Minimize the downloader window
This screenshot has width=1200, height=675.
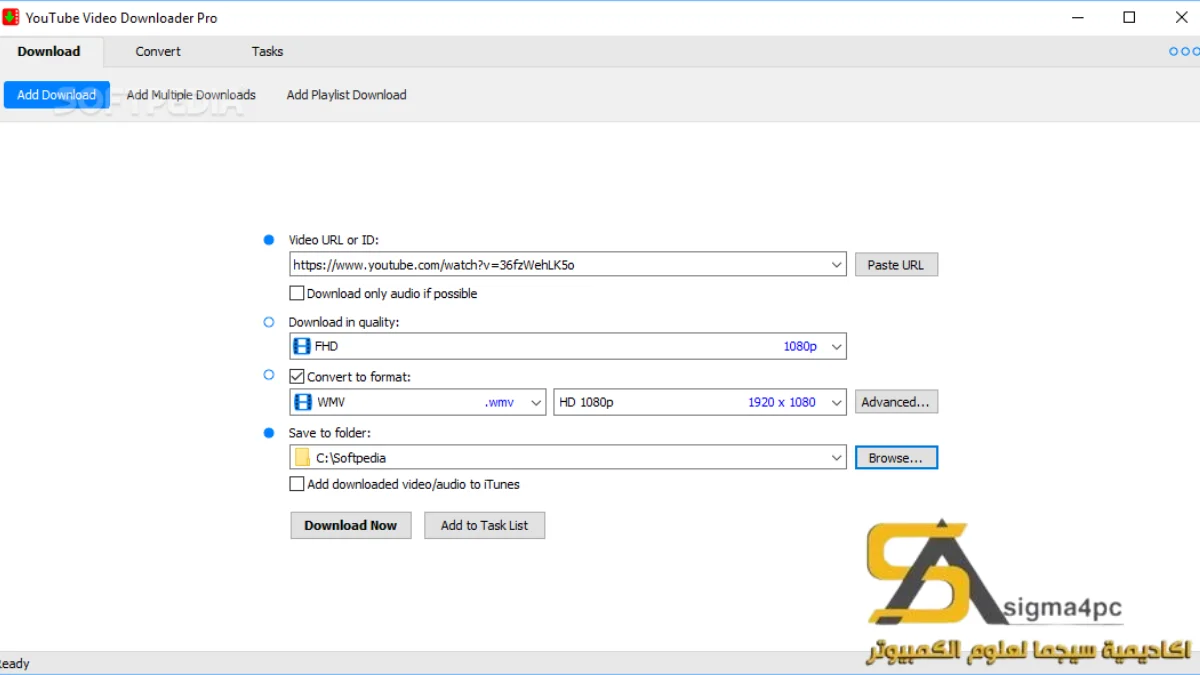(1078, 17)
